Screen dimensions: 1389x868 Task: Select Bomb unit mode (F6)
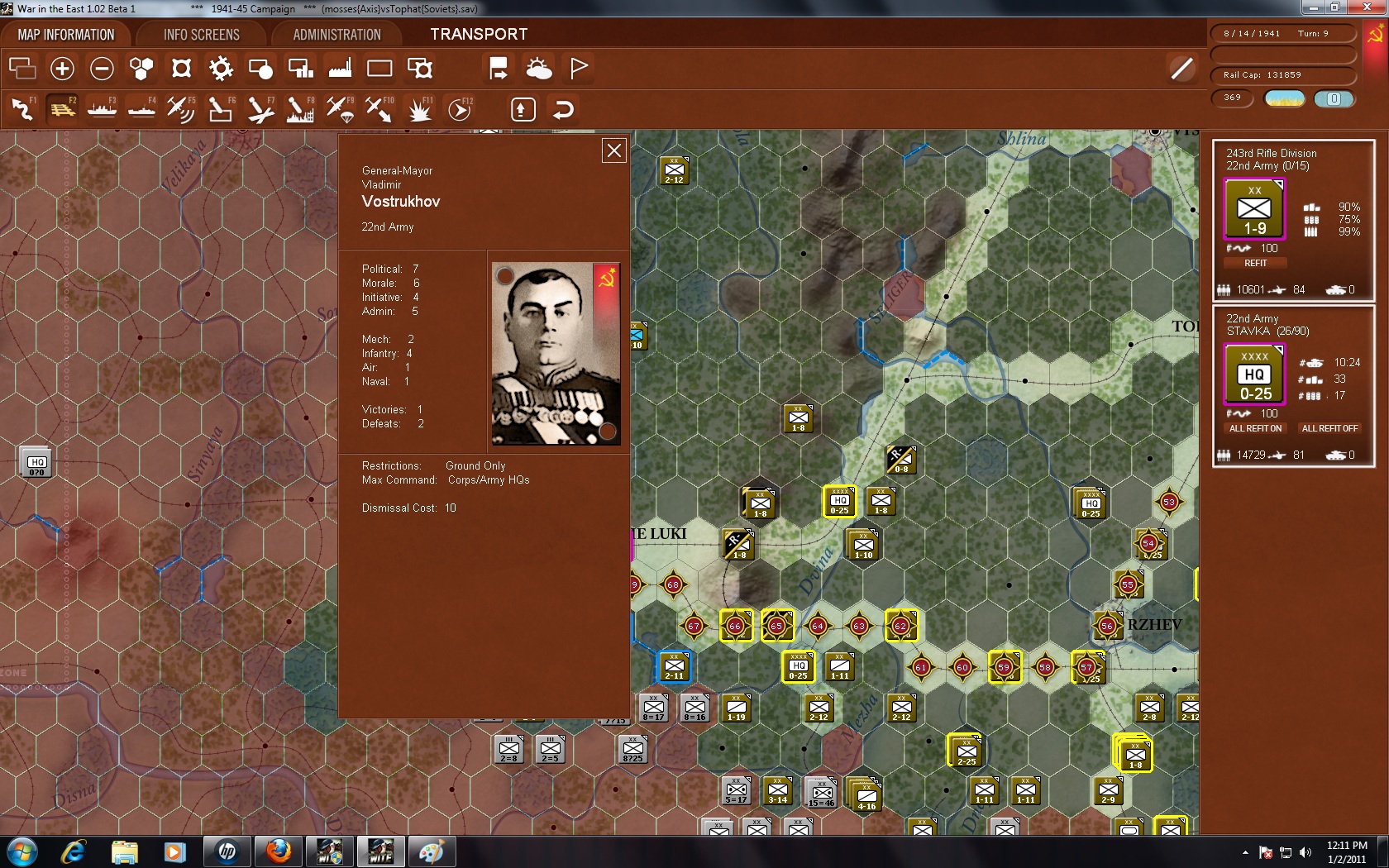coord(221,108)
